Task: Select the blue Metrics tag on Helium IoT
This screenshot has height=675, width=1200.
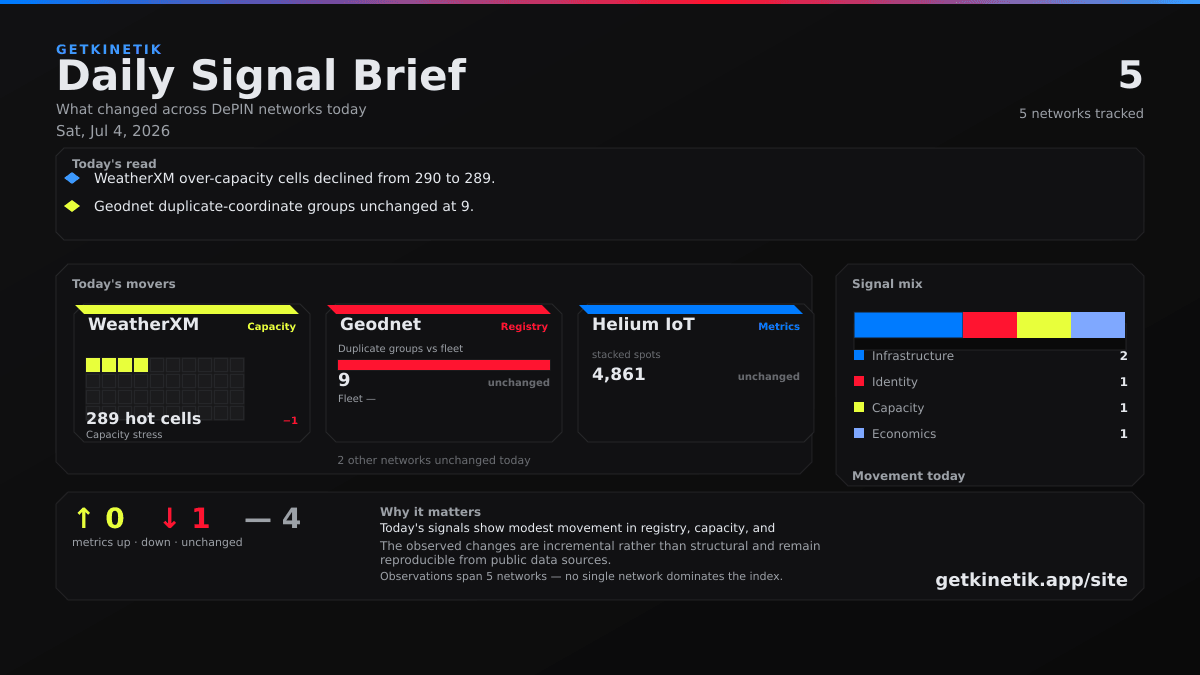Action: 779,327
